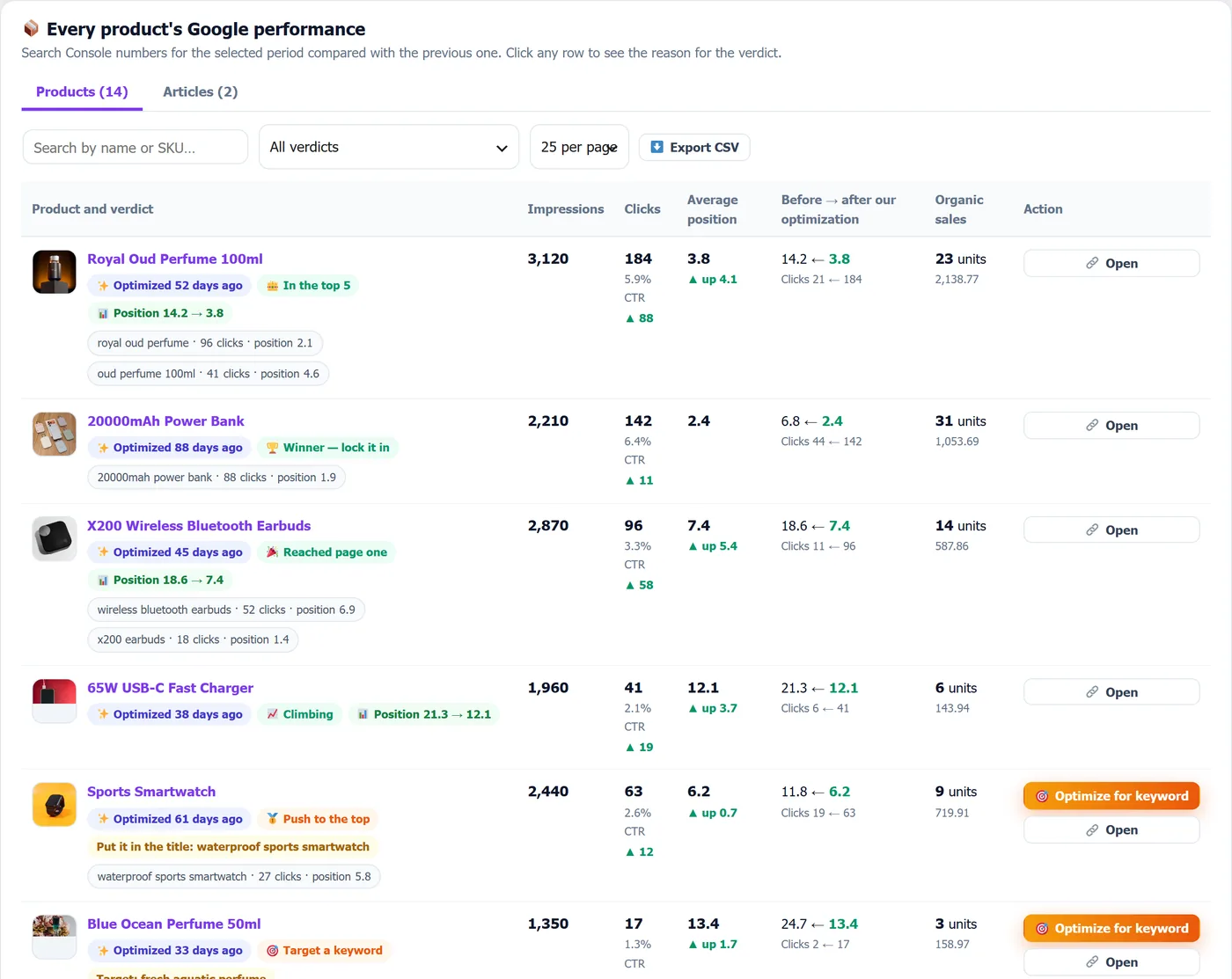Open the Blue Ocean Perfume 50ml link
The height and width of the screenshot is (979, 1232).
(174, 924)
